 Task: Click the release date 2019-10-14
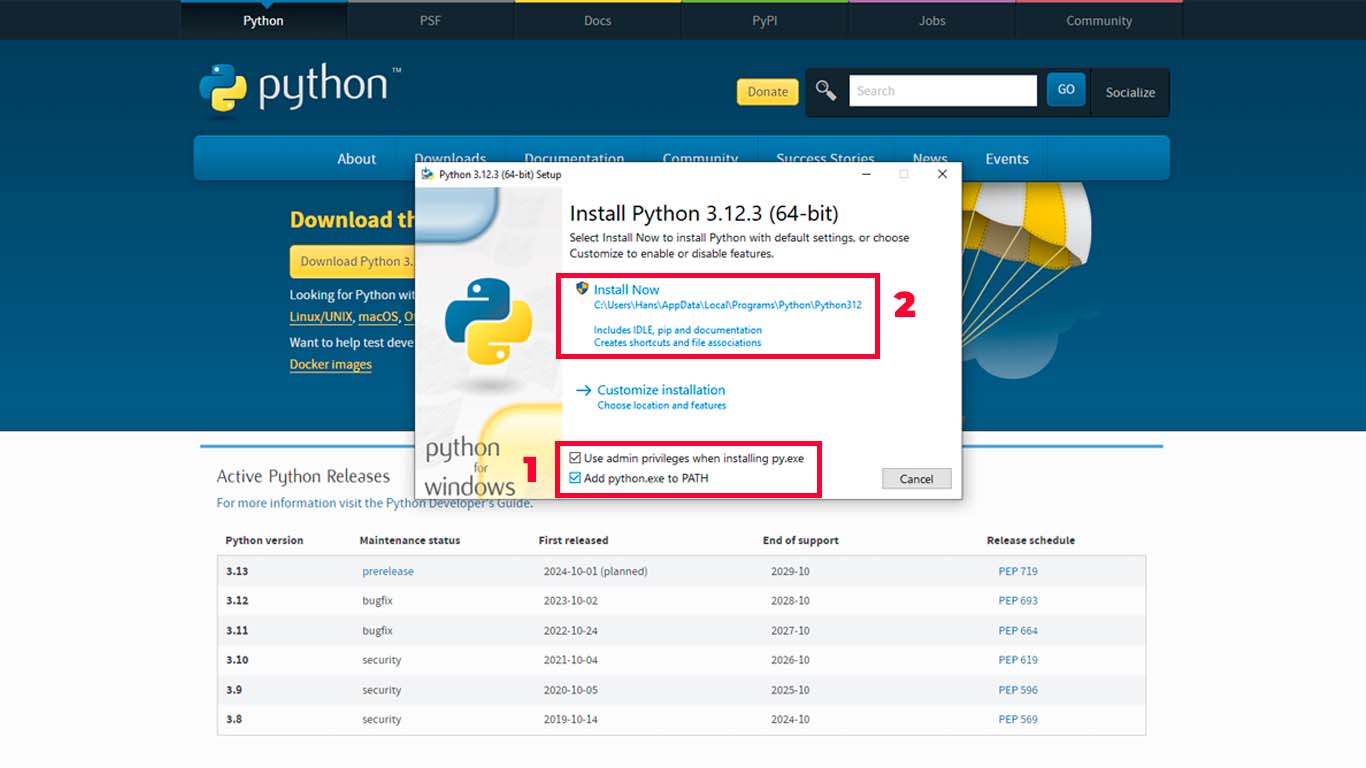571,719
